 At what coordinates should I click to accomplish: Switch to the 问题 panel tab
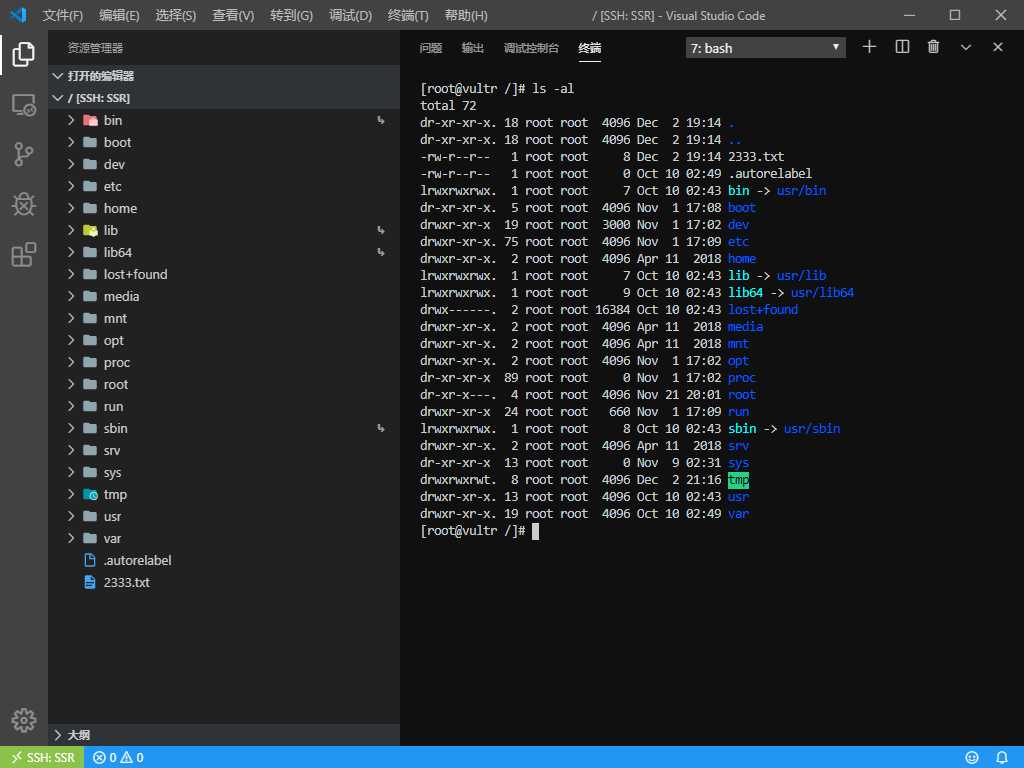pyautogui.click(x=431, y=48)
